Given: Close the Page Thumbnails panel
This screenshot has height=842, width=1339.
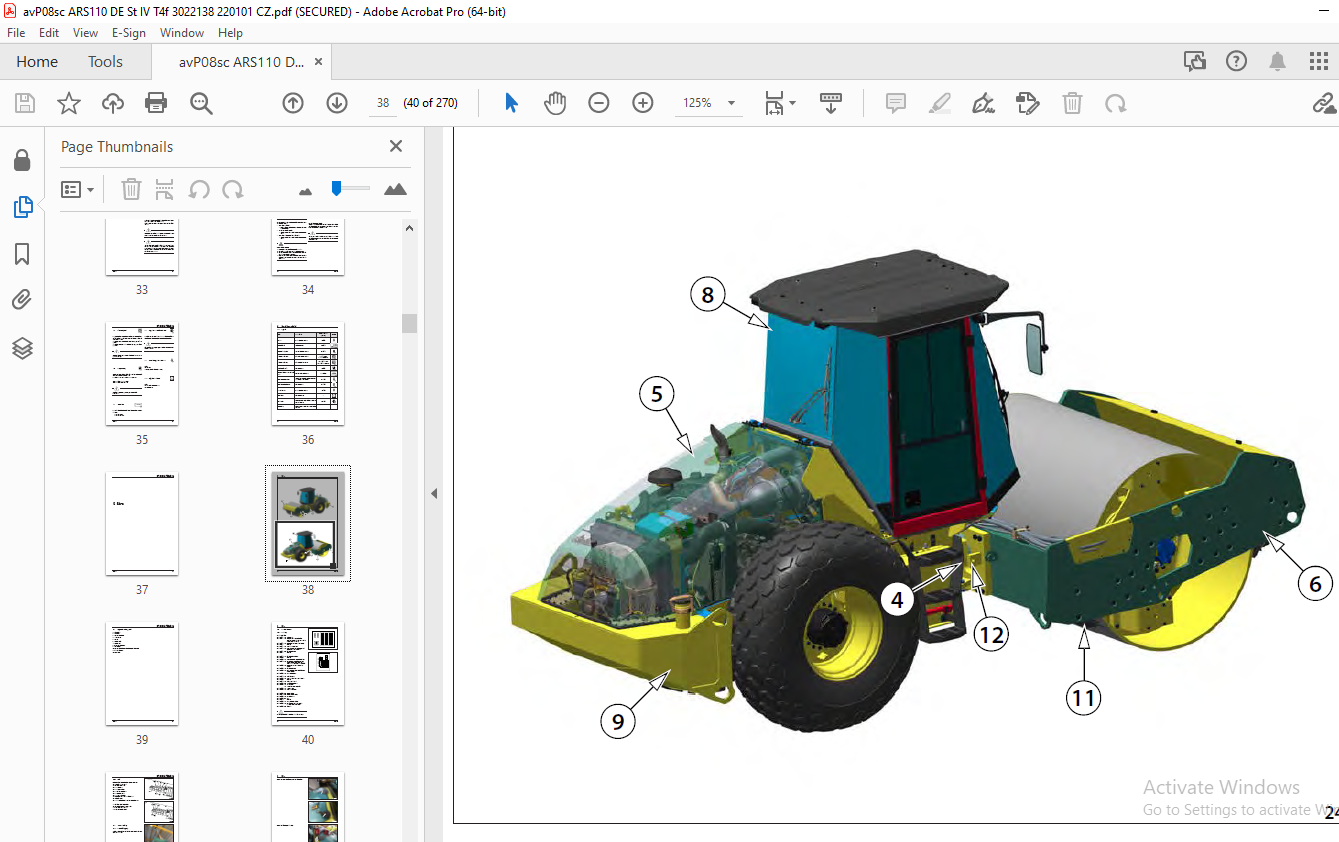Looking at the screenshot, I should coord(396,146).
